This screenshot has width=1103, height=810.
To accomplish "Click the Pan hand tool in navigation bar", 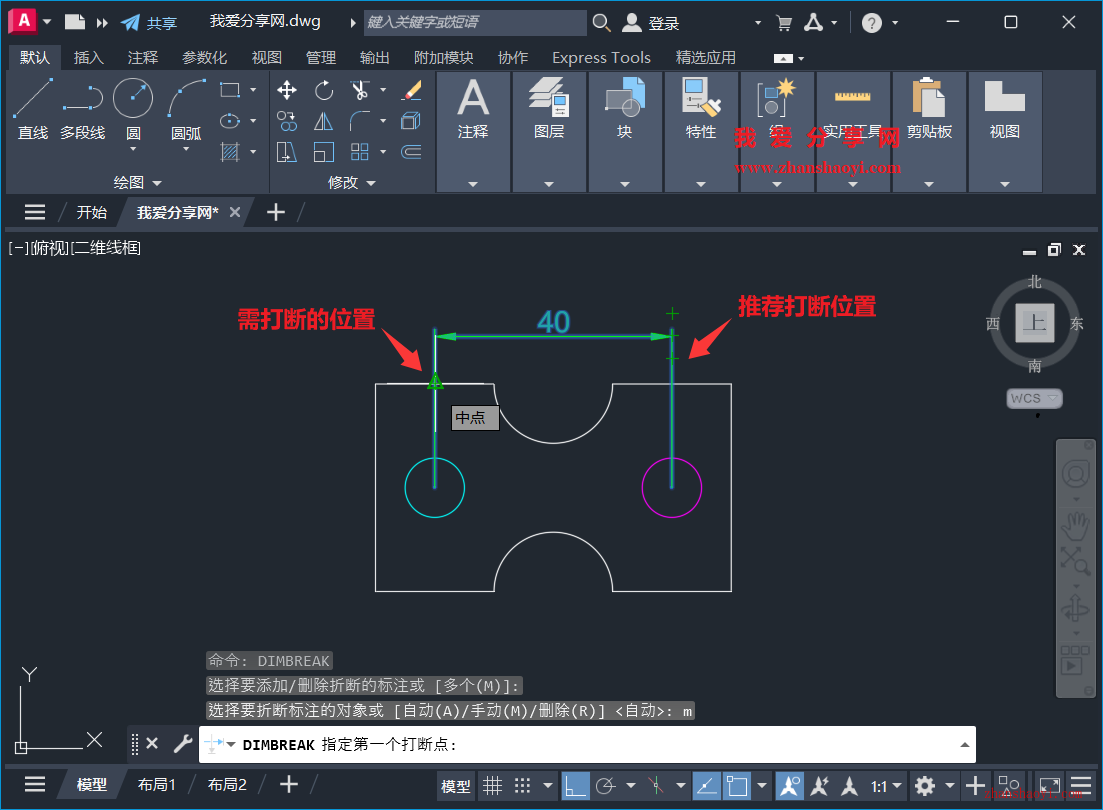I will [x=1075, y=525].
